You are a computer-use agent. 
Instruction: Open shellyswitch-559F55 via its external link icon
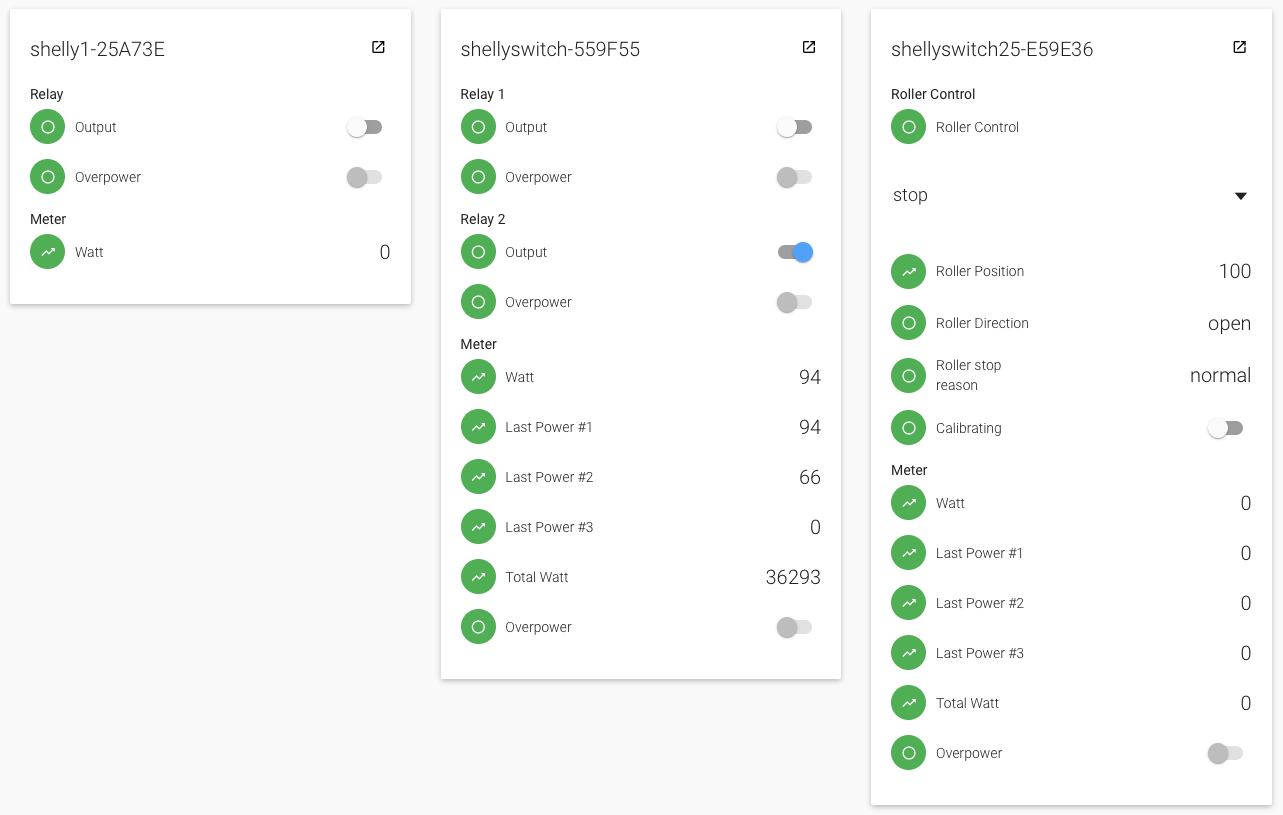[x=809, y=47]
